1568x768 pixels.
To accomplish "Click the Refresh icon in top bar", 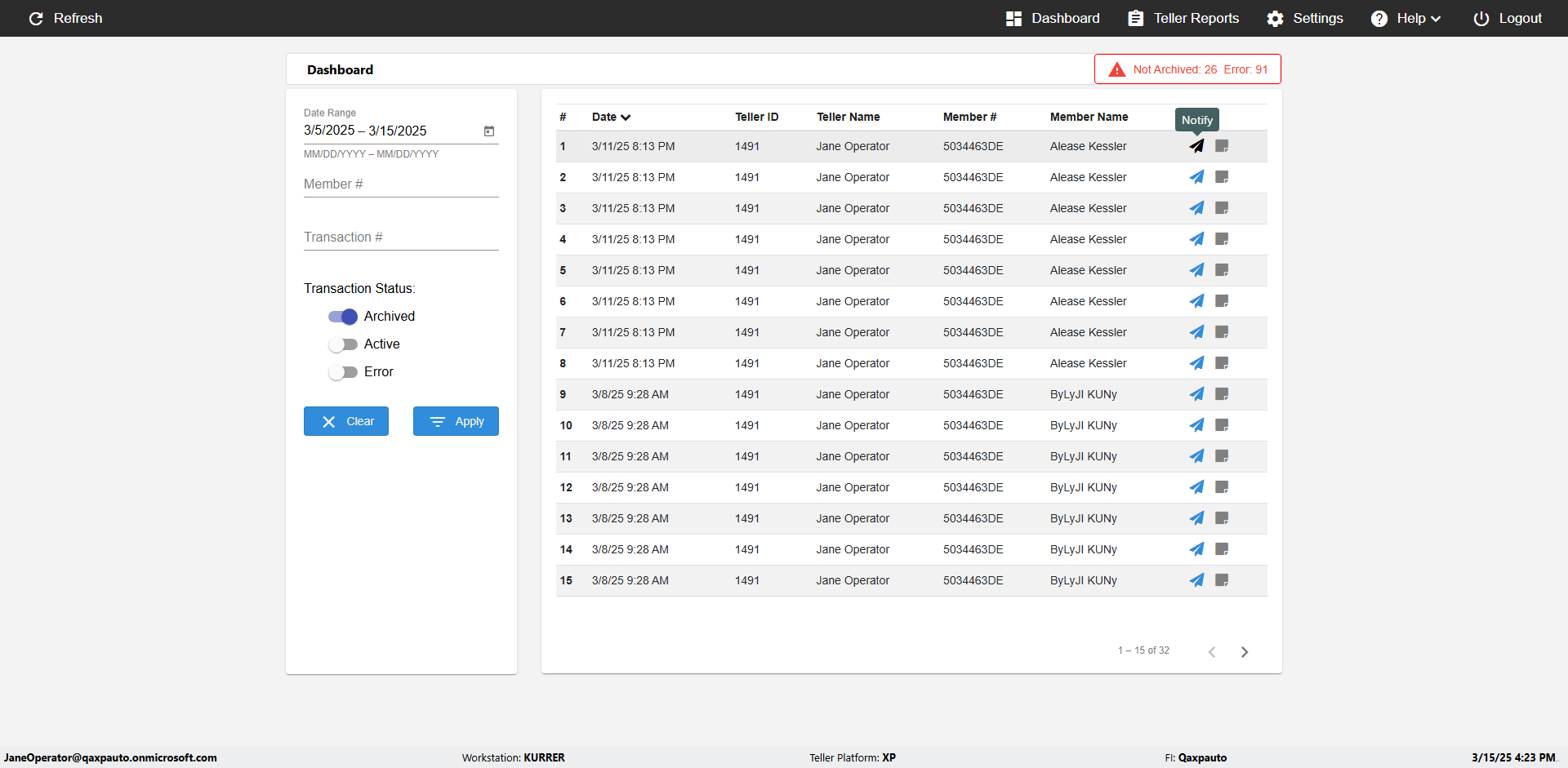I will pos(36,18).
